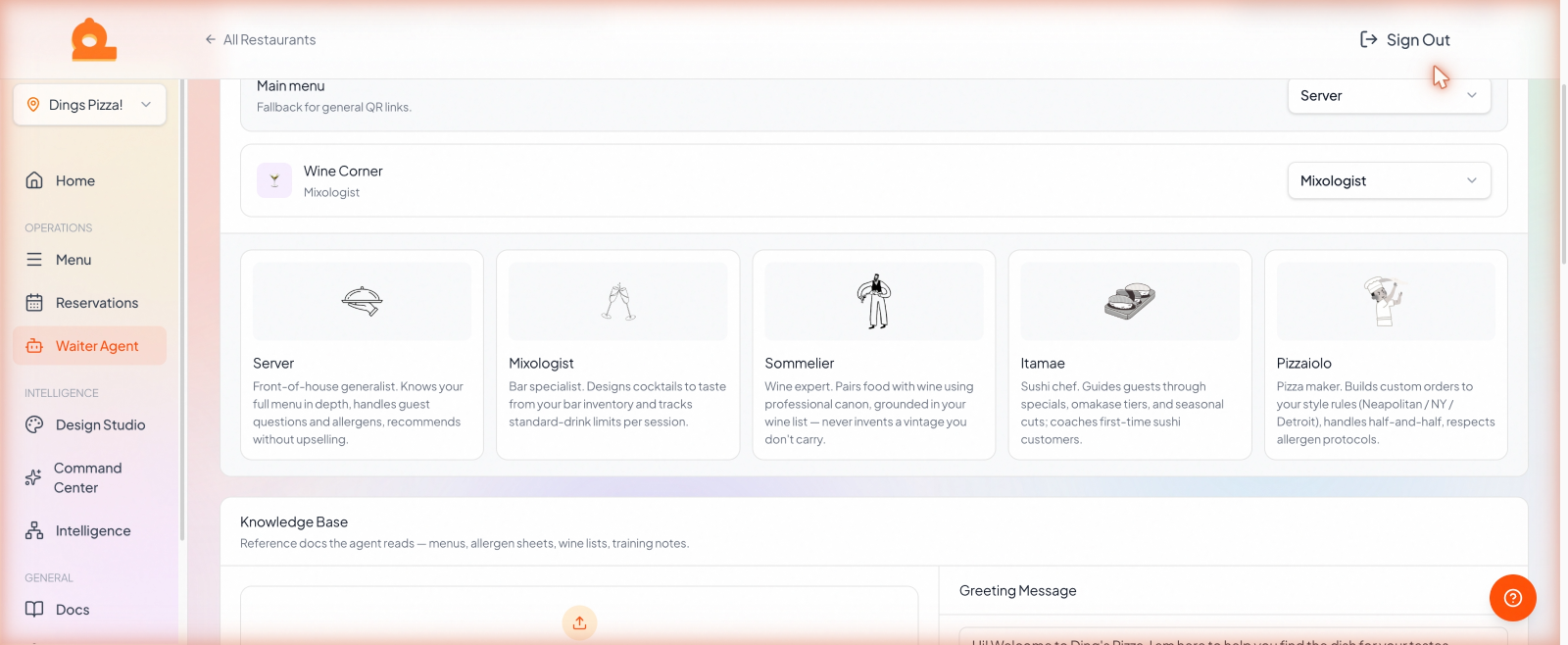Click the Knowledge Base upload icon

pos(579,622)
